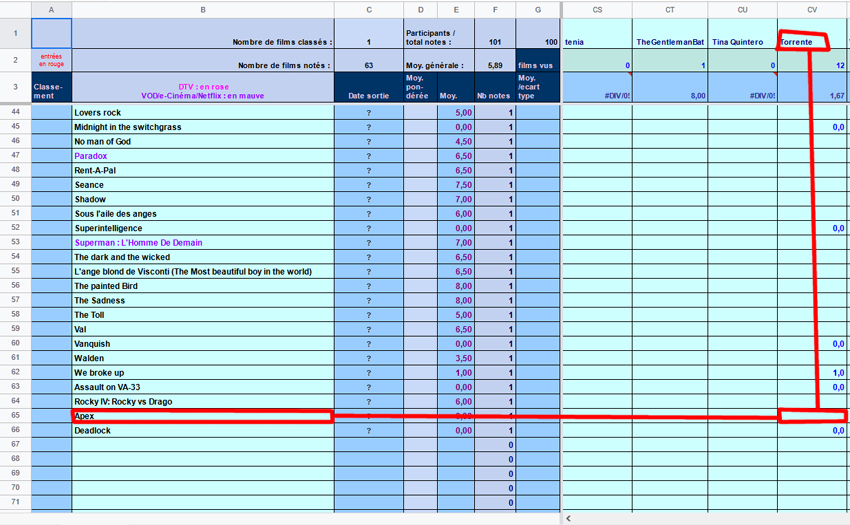Select 'Assault on VA-33' cell
850x525 pixels.
(x=203, y=387)
